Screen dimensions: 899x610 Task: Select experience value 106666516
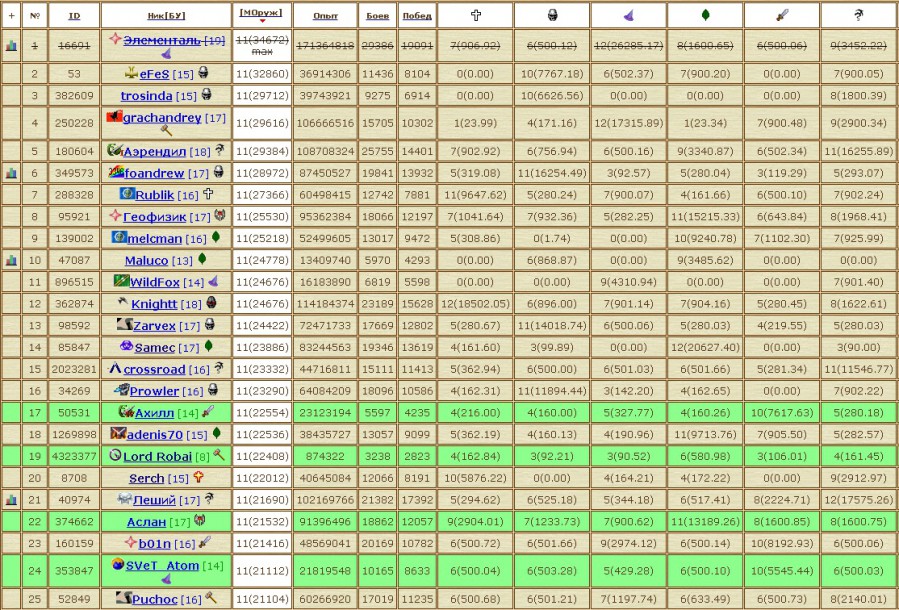tap(325, 123)
